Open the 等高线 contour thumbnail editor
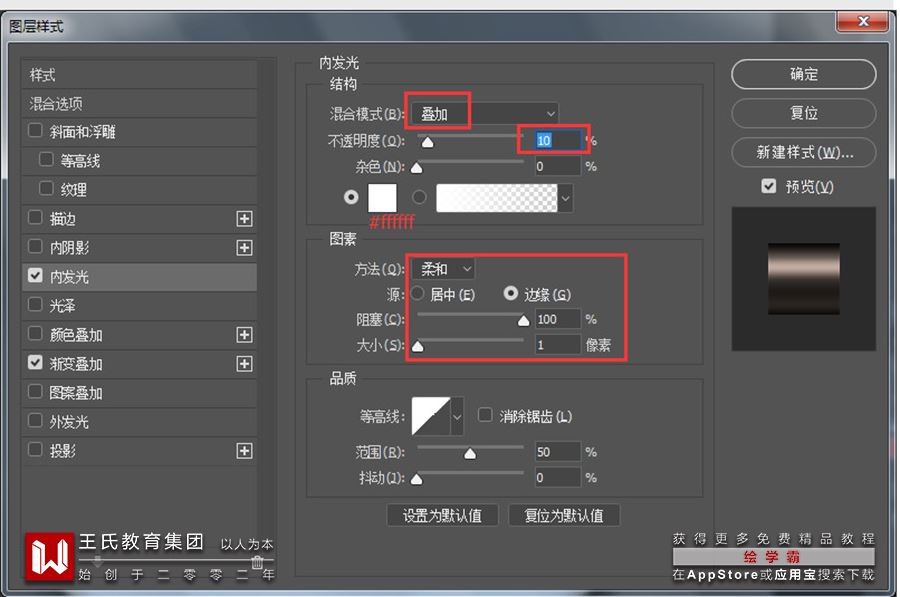This screenshot has height=597, width=900. coord(431,416)
